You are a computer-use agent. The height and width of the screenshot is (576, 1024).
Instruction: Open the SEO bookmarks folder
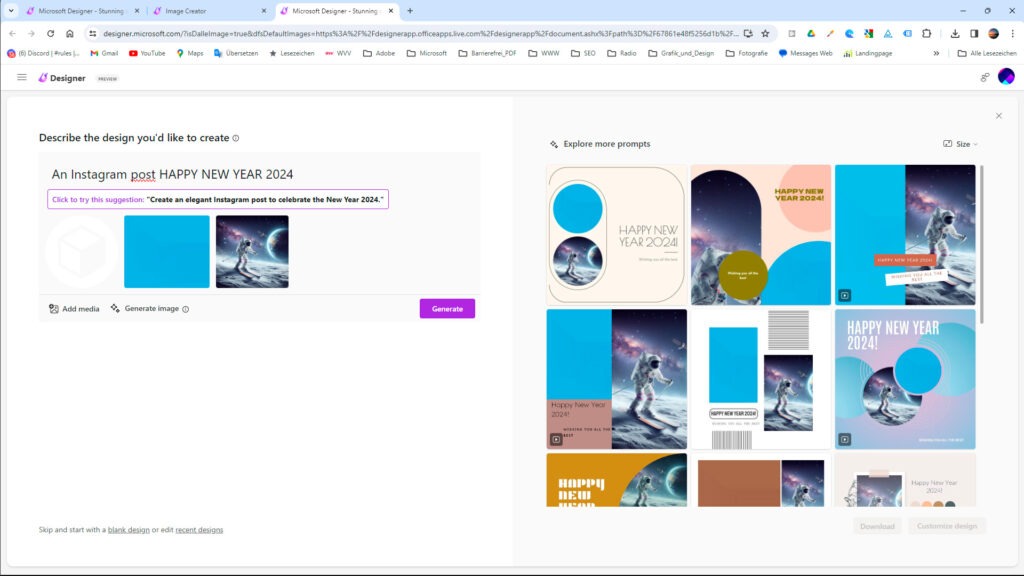tap(583, 54)
